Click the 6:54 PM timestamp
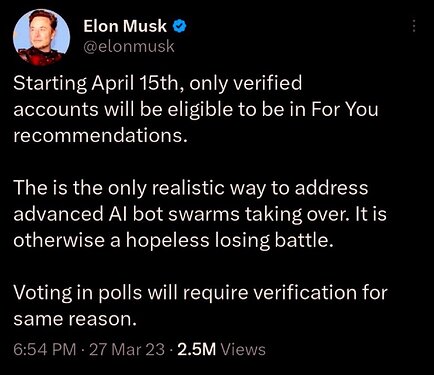 coord(45,350)
